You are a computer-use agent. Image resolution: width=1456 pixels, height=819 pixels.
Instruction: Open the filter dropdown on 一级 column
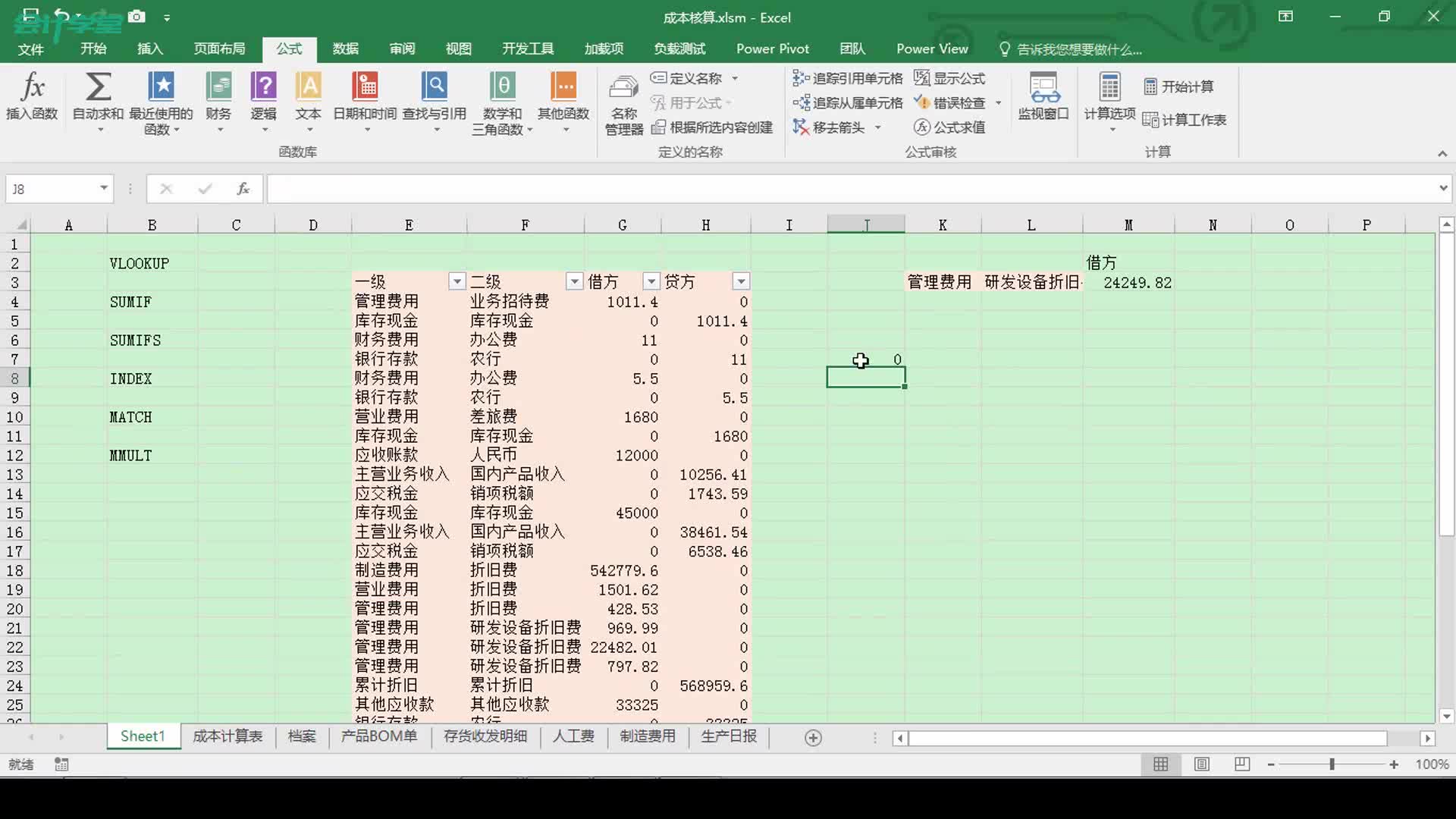[x=457, y=281]
